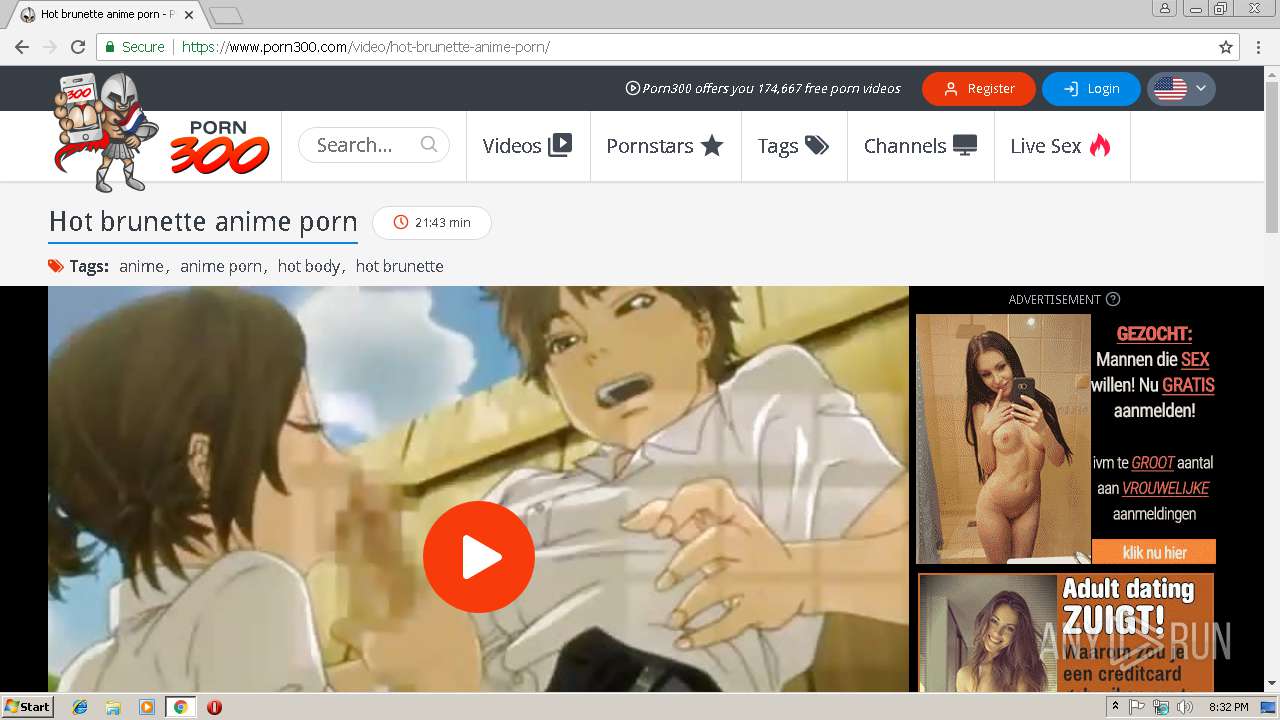
Task: Click the 8:32 PM taskbar clock
Action: 1228,707
